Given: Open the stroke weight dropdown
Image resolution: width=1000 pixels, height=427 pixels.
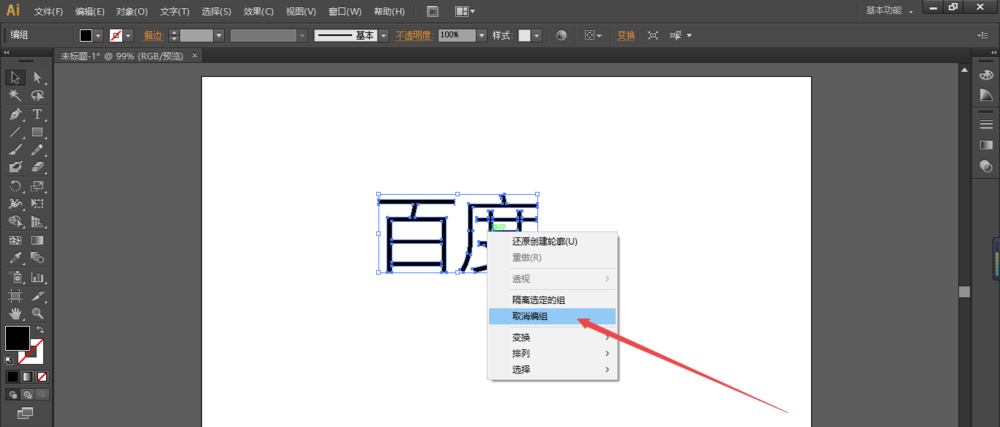Looking at the screenshot, I should point(219,36).
